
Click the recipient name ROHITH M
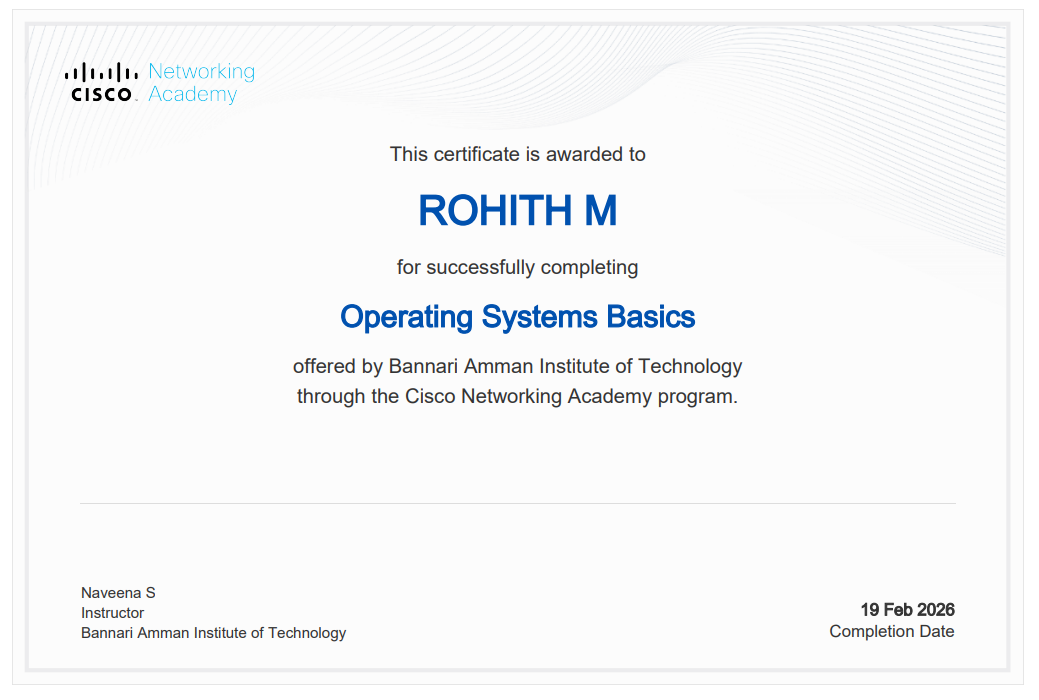(519, 212)
